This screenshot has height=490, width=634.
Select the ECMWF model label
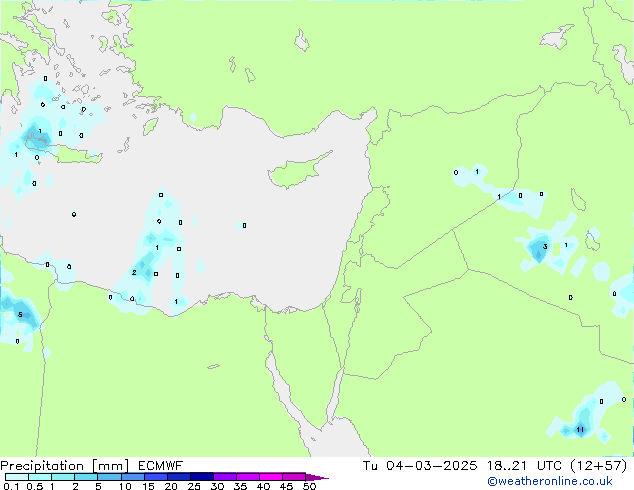pyautogui.click(x=161, y=466)
